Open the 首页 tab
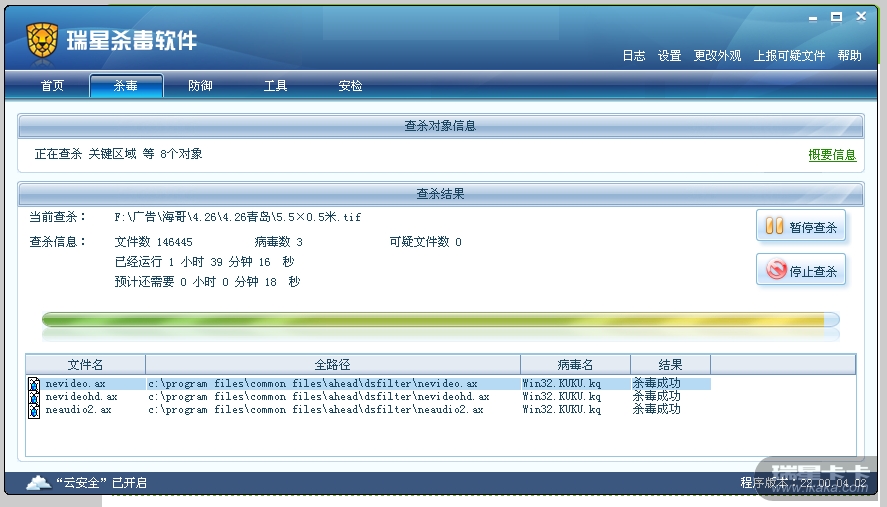Viewport: 887px width, 507px height. [52, 85]
